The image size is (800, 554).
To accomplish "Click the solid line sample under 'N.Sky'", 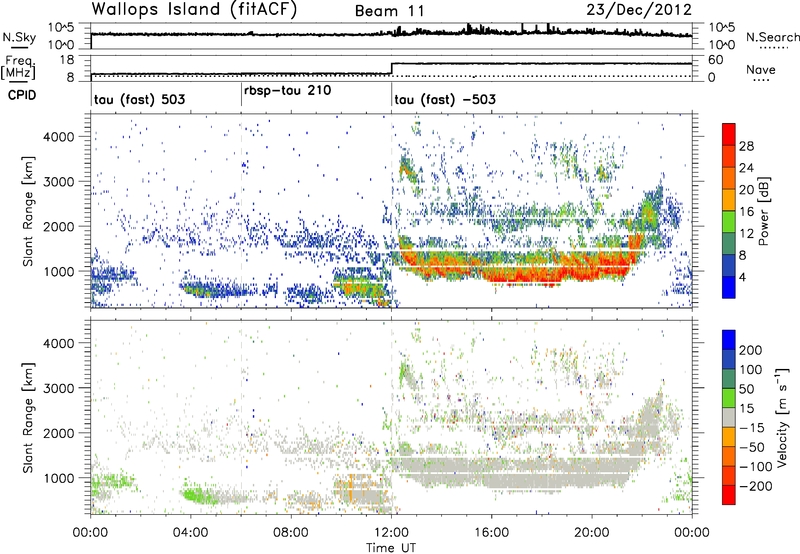I will coord(19,47).
